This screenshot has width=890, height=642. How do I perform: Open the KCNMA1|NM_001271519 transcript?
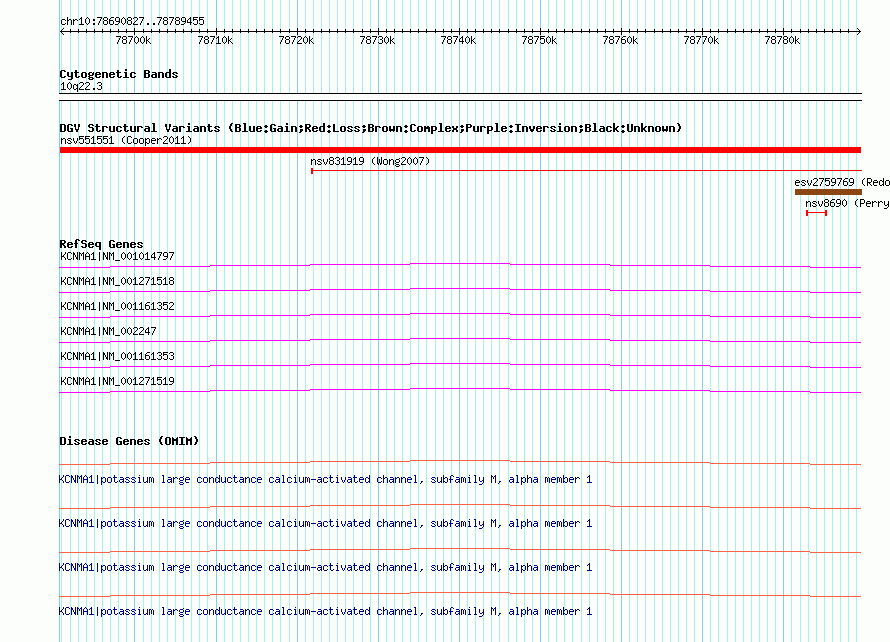pos(117,381)
